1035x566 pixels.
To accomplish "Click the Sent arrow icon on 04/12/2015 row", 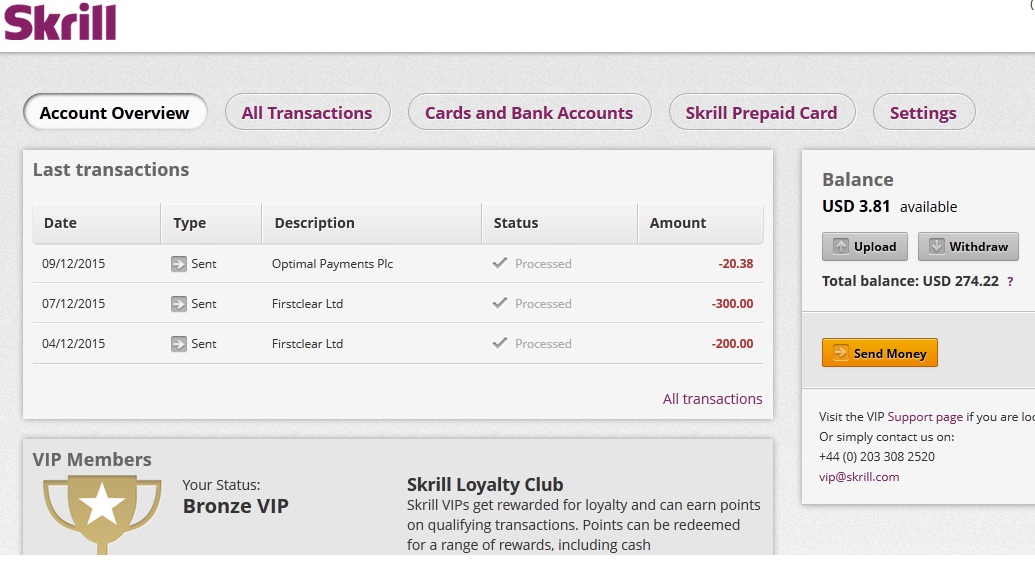I will (179, 344).
